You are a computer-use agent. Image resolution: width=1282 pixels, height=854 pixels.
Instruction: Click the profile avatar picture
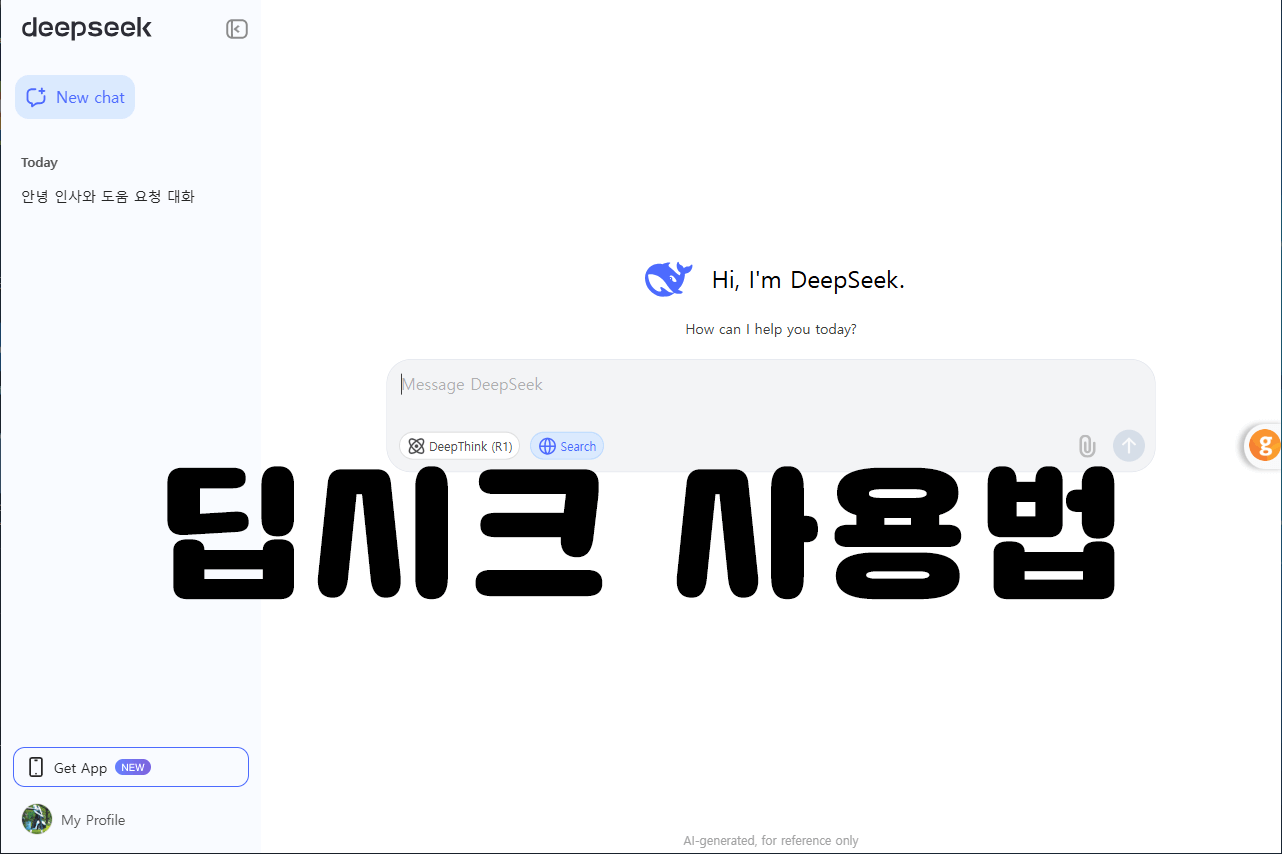pos(37,819)
